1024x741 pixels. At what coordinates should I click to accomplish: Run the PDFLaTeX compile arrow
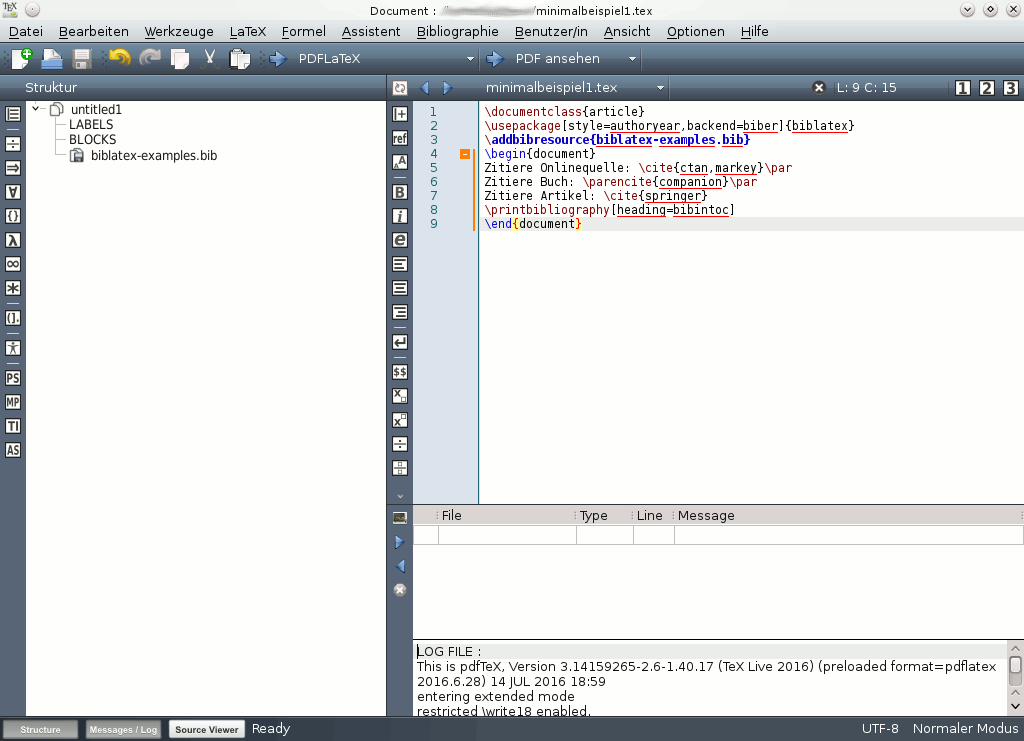point(278,59)
